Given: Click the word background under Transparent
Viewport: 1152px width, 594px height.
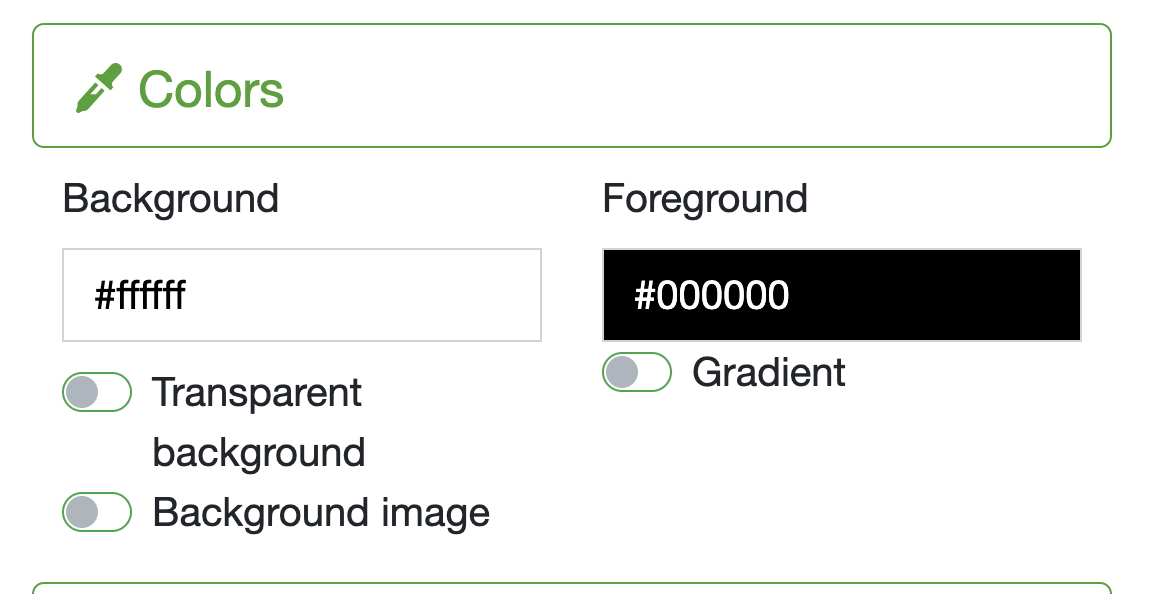Looking at the screenshot, I should 259,453.
